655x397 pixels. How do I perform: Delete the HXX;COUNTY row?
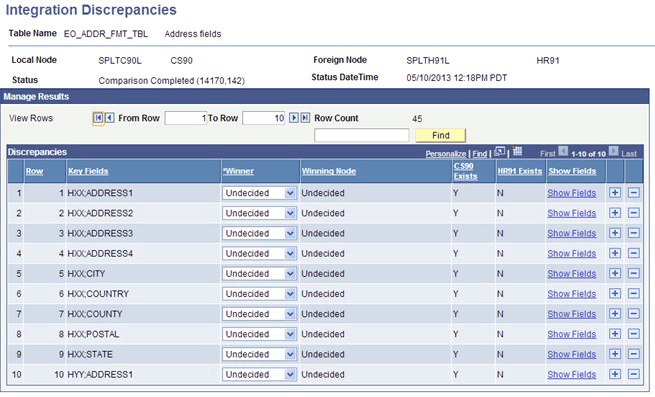pyautogui.click(x=634, y=313)
